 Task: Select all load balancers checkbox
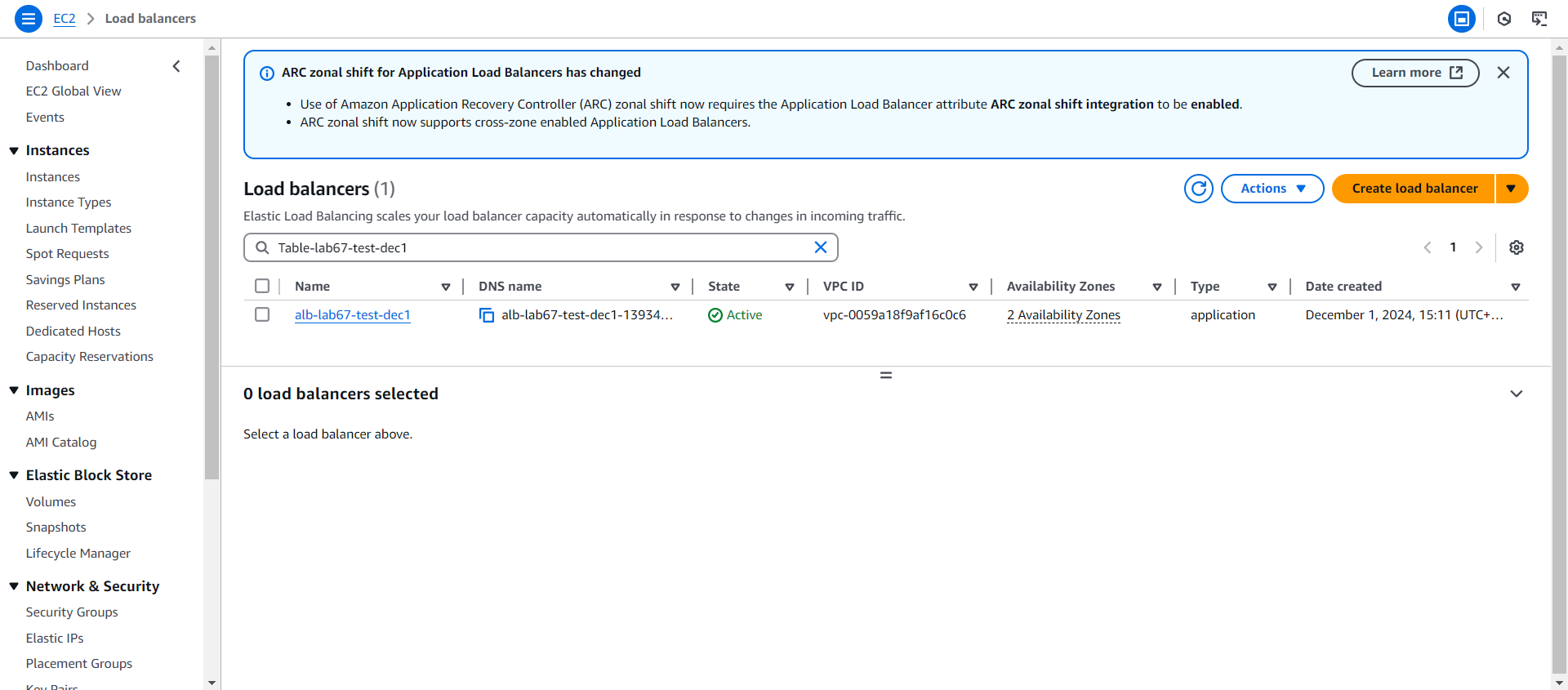click(262, 286)
